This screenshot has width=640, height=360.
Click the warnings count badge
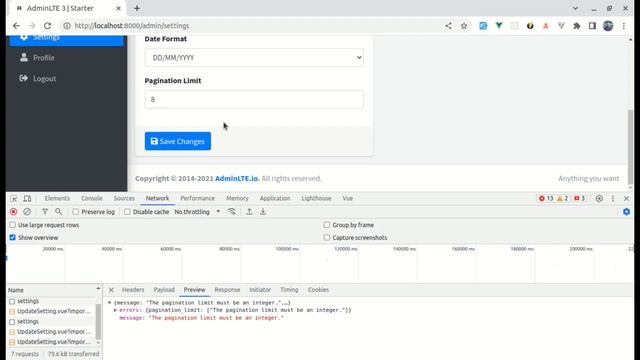coord(562,198)
